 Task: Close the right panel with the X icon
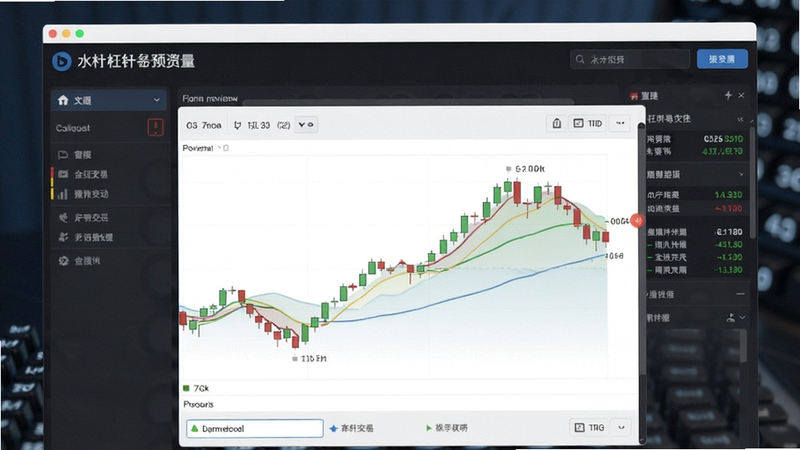(741, 95)
